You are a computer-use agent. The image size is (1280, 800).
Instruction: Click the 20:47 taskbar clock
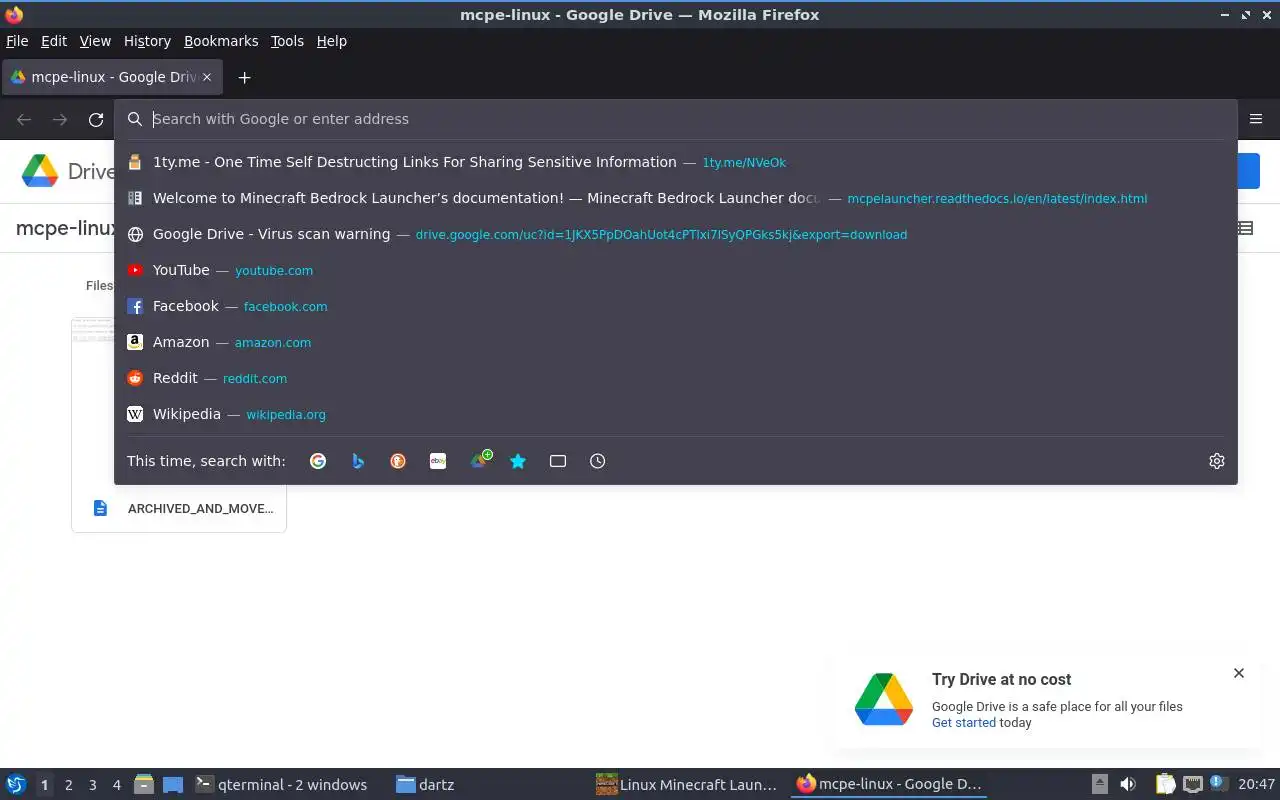click(1257, 785)
